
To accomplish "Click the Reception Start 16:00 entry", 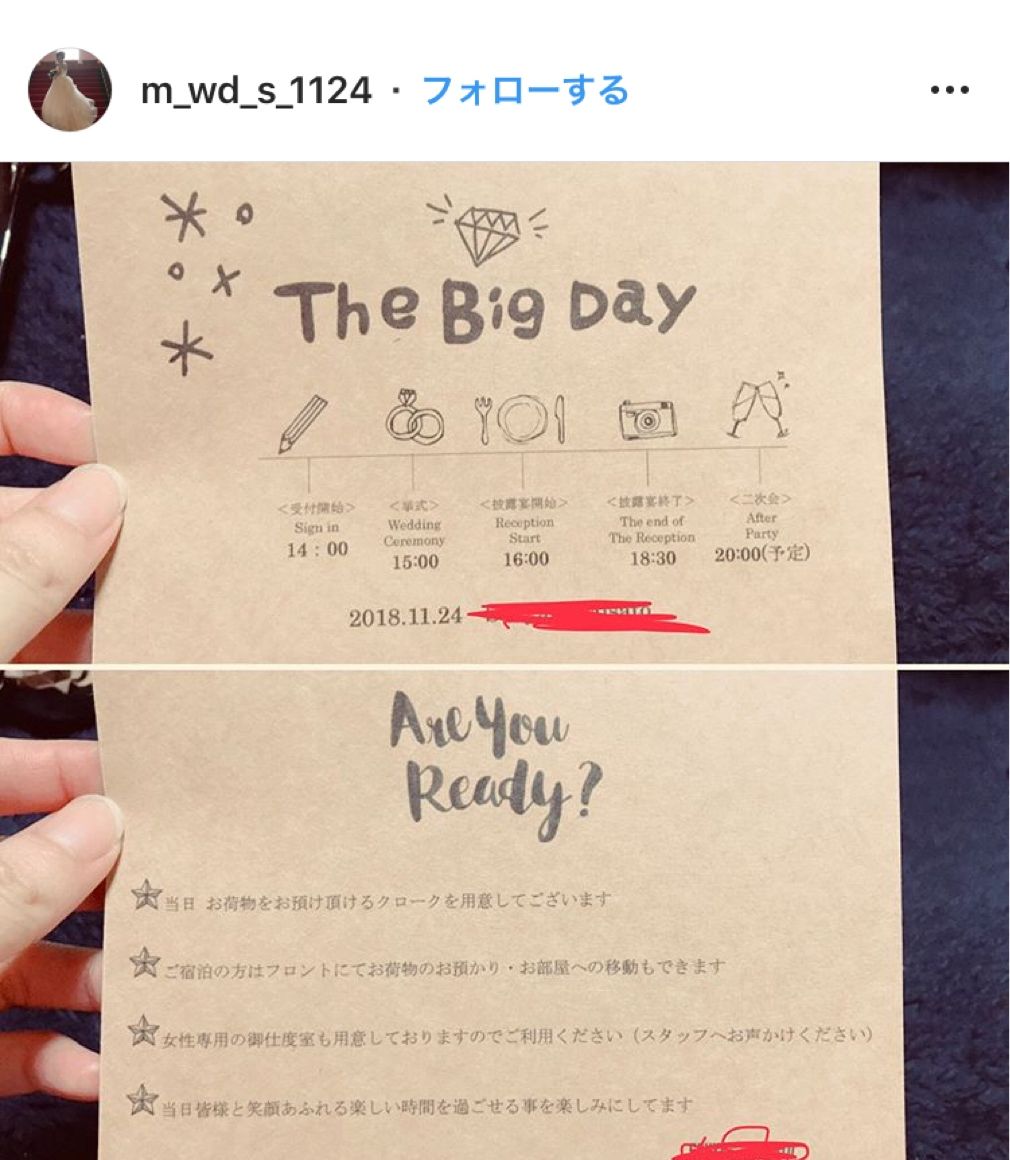I will (525, 533).
